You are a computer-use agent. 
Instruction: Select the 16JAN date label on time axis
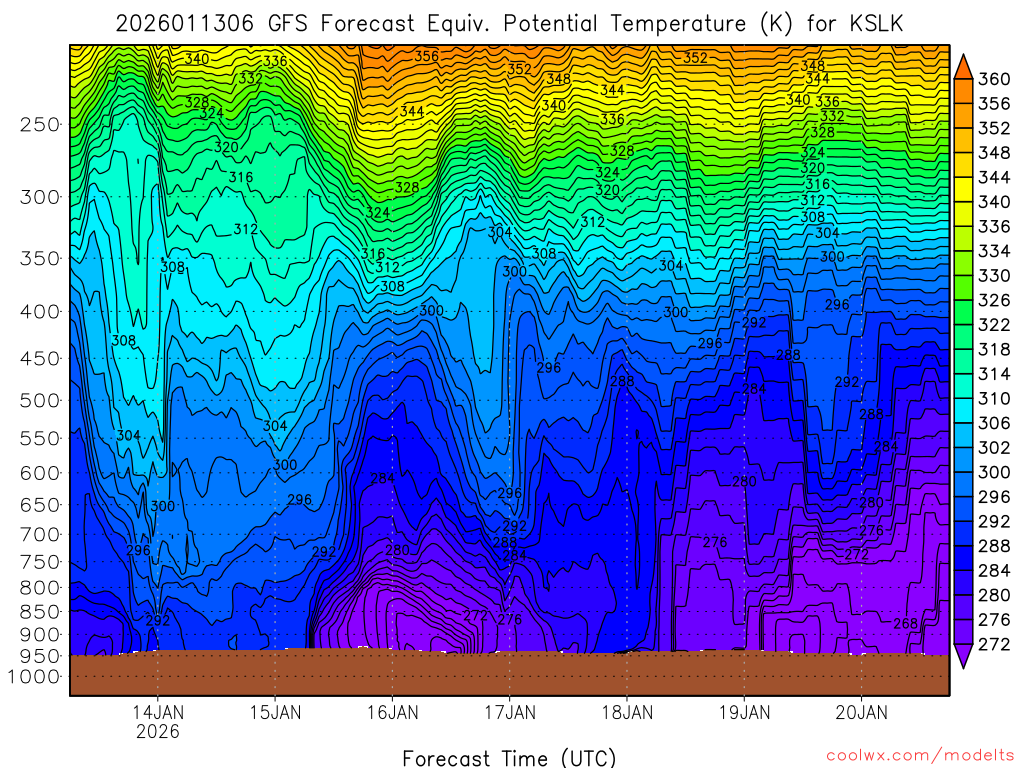pos(392,712)
